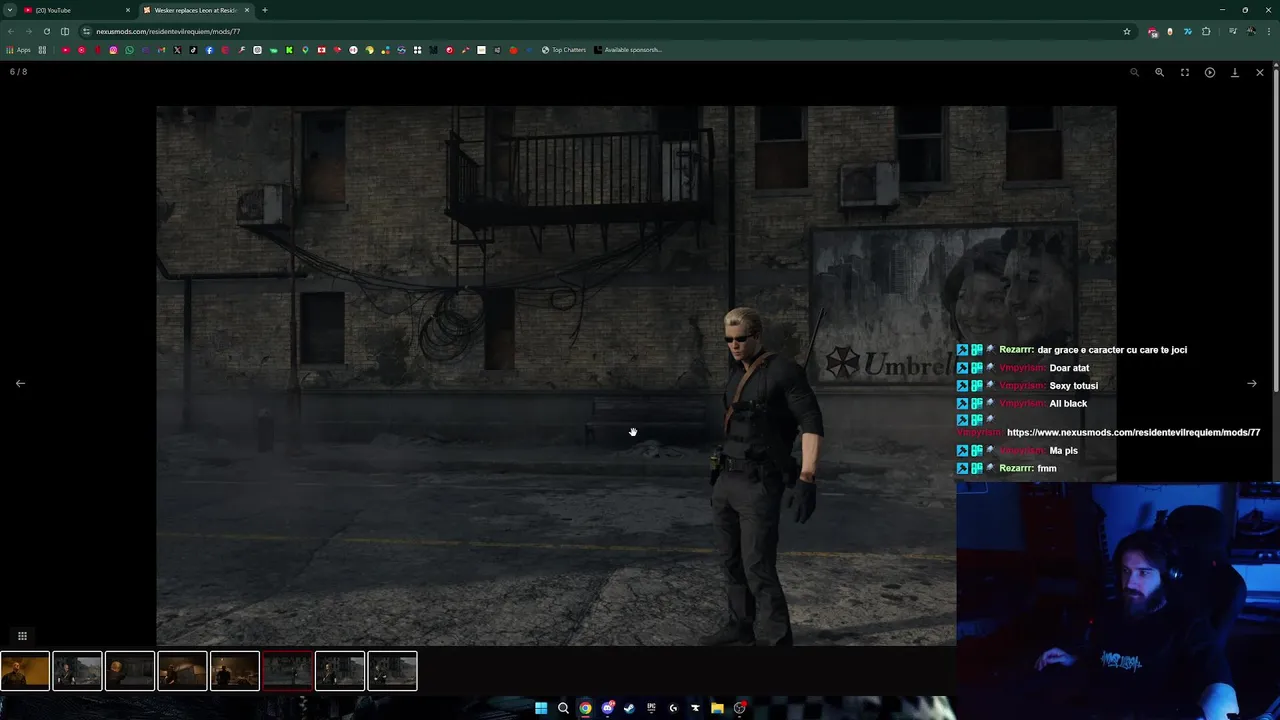Open the Chrome three-dot menu
Image resolution: width=1280 pixels, height=720 pixels.
coord(1269,31)
